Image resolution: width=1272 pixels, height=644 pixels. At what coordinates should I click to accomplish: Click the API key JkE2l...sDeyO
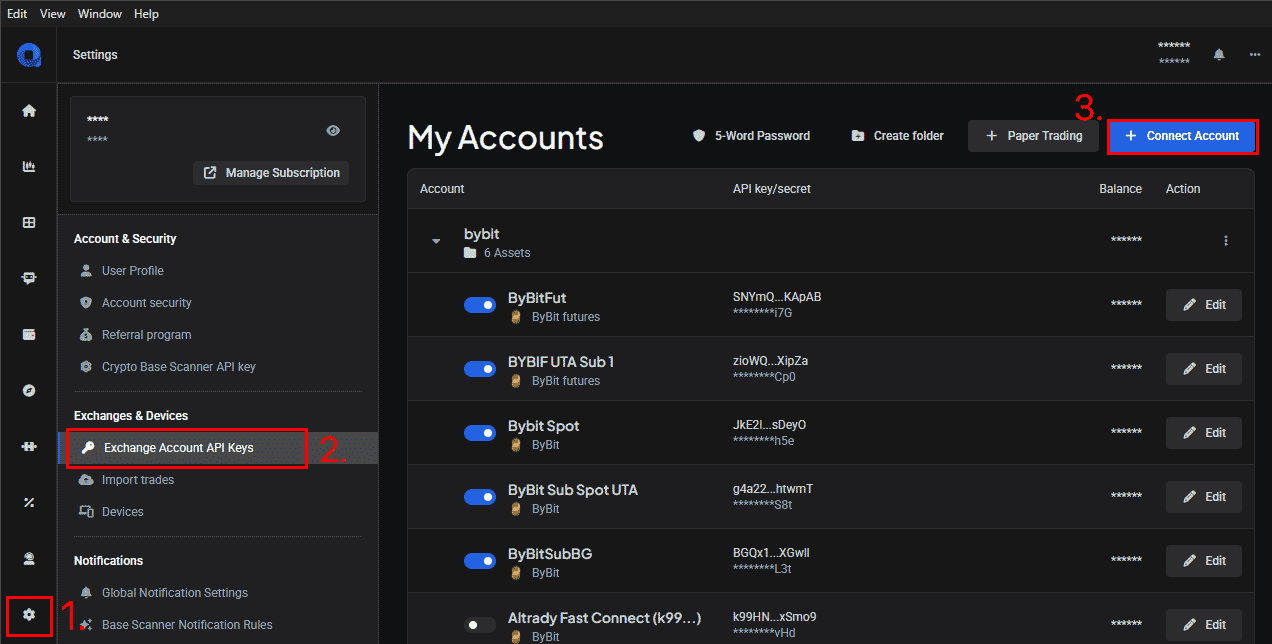click(x=769, y=425)
